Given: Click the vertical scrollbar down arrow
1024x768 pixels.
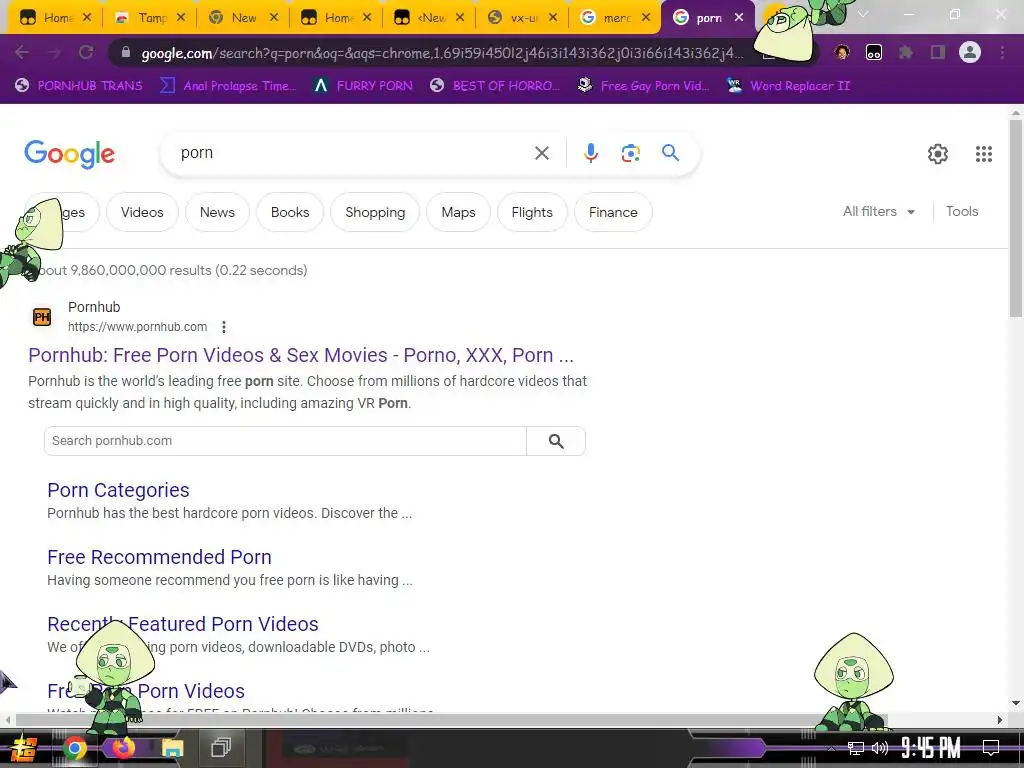Looking at the screenshot, I should (x=1016, y=703).
